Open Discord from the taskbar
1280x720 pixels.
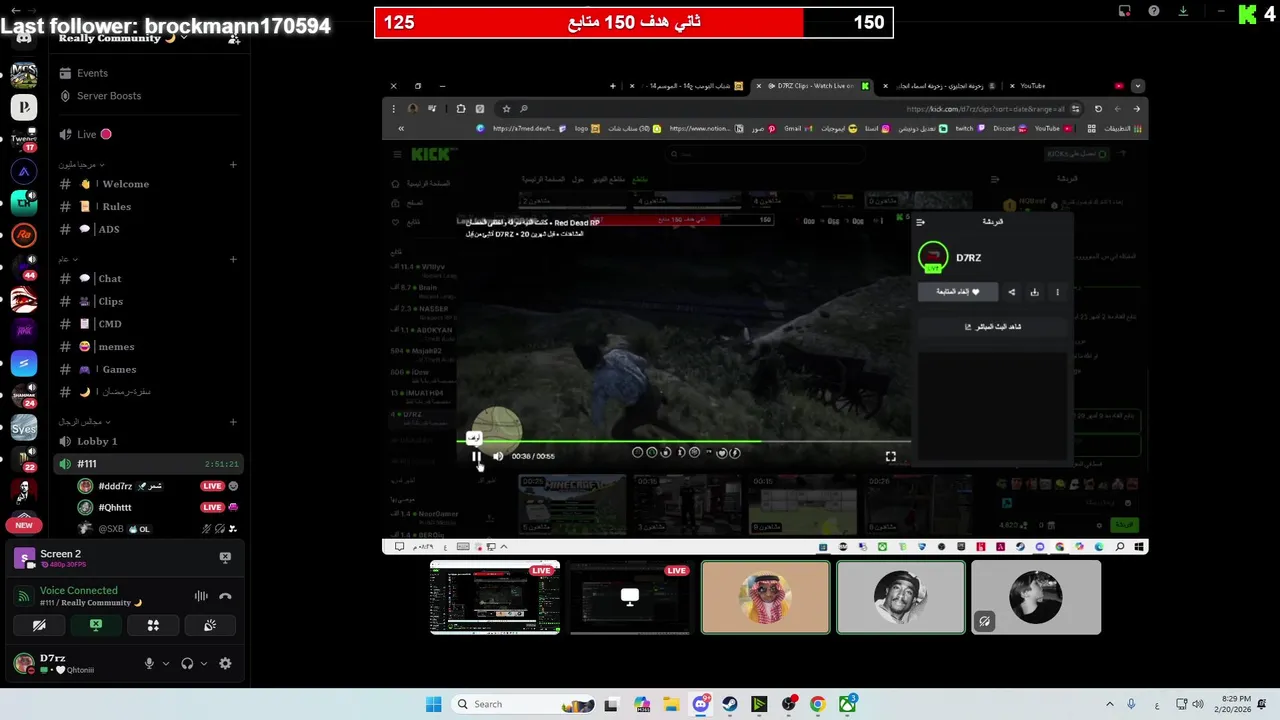[701, 704]
